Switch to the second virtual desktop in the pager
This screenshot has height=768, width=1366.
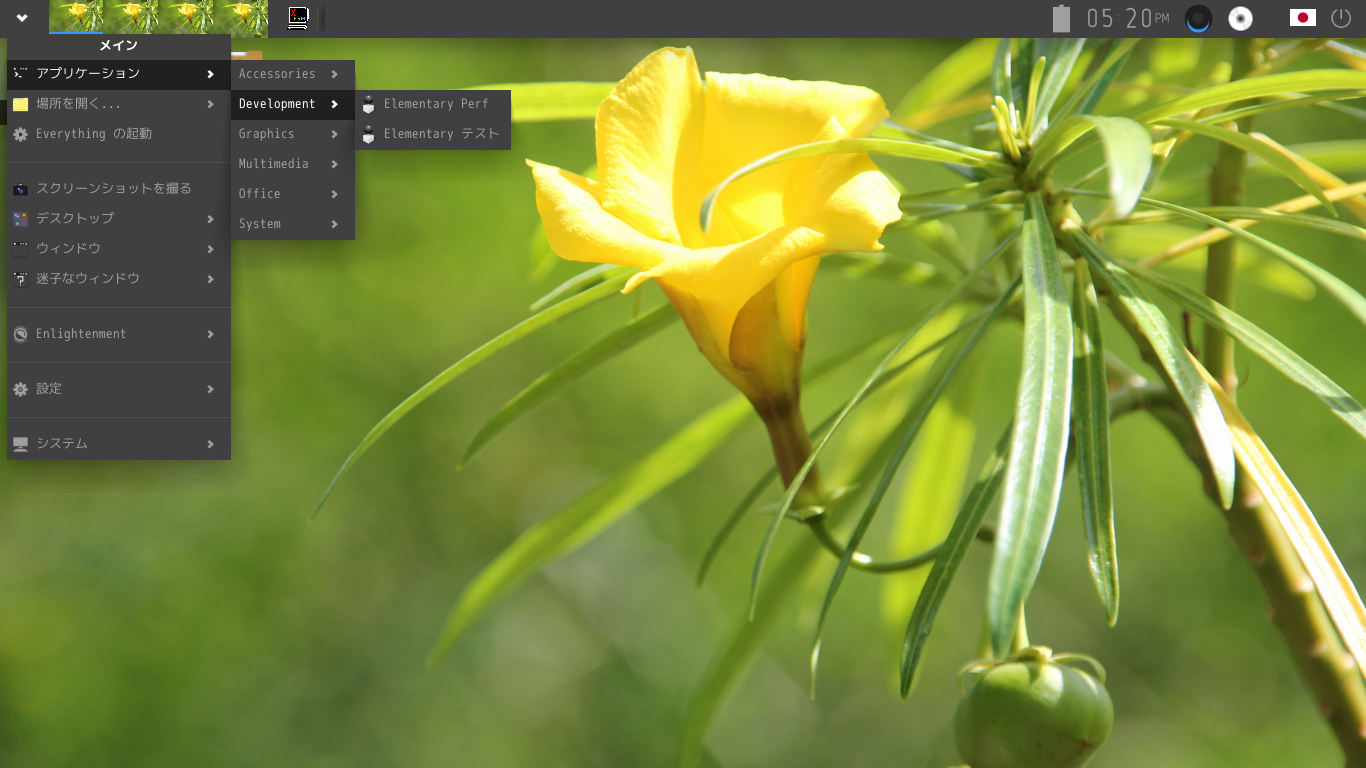click(x=131, y=18)
